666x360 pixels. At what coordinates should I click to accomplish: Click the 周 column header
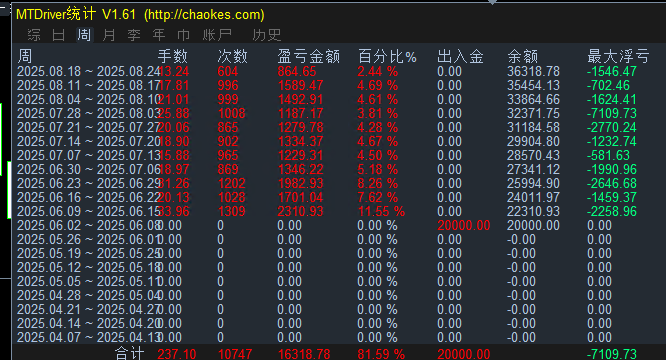[25, 56]
